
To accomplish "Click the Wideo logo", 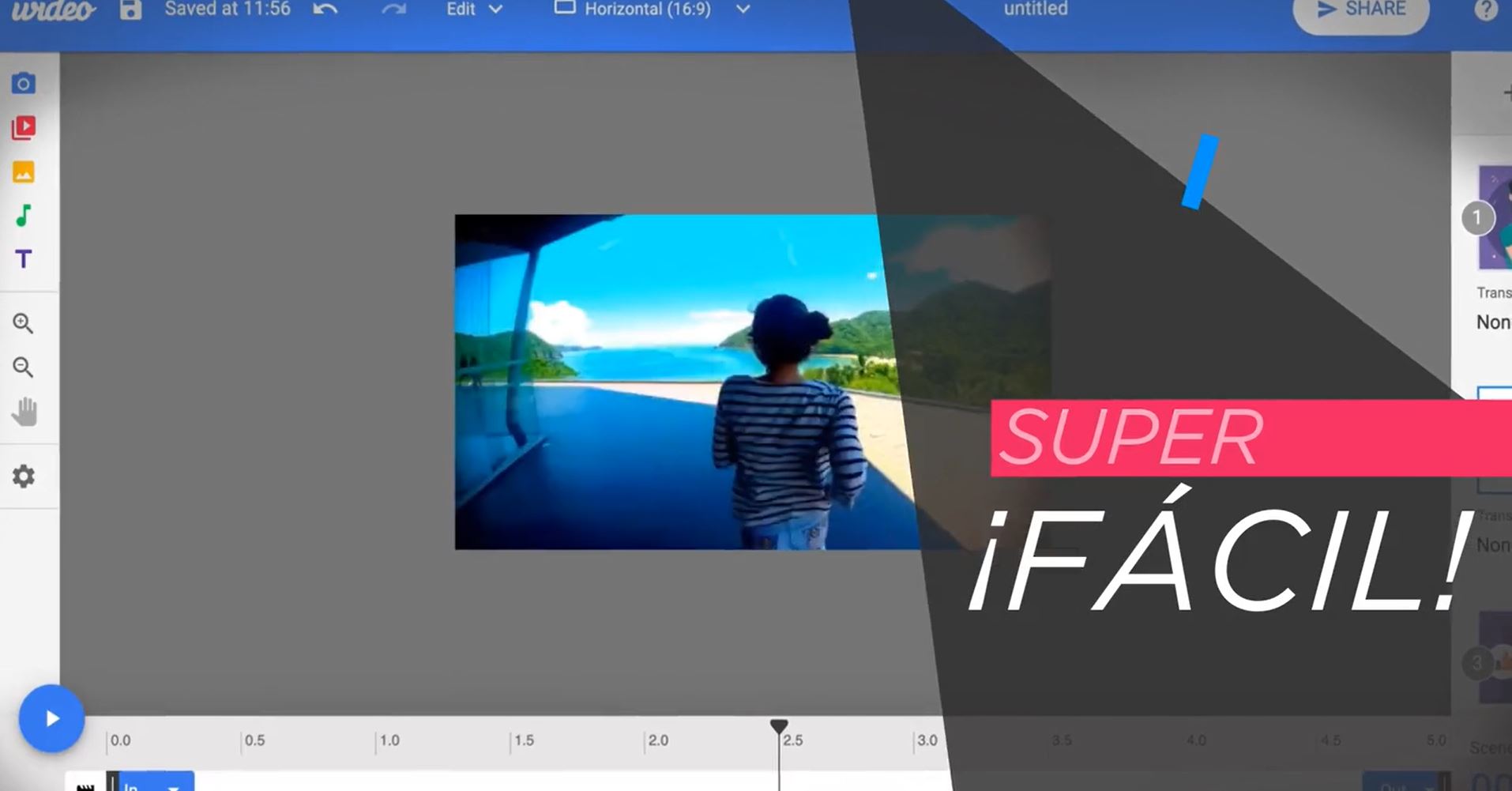I will point(53,9).
